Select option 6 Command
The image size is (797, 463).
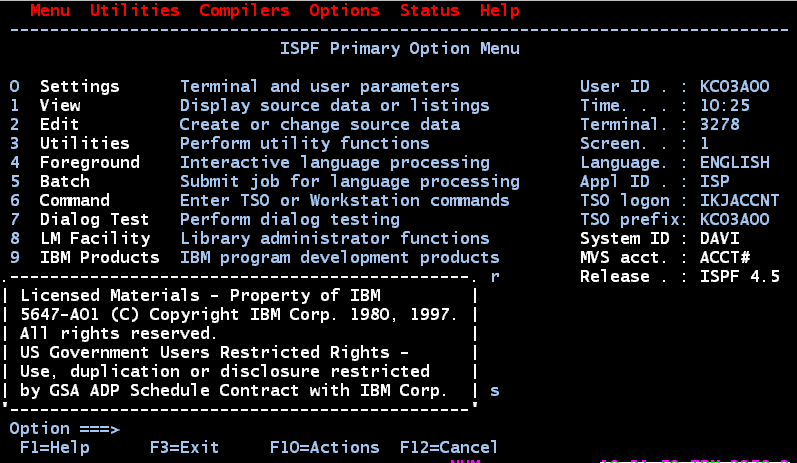75,200
